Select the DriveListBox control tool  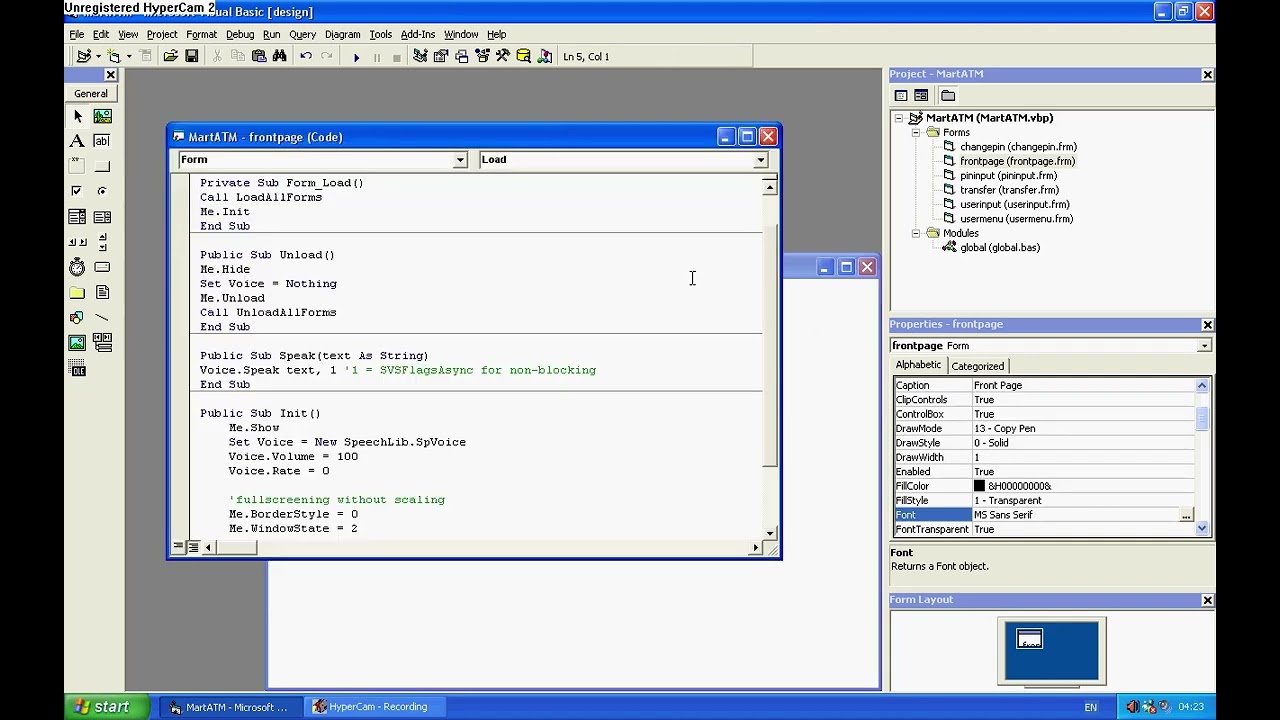102,267
